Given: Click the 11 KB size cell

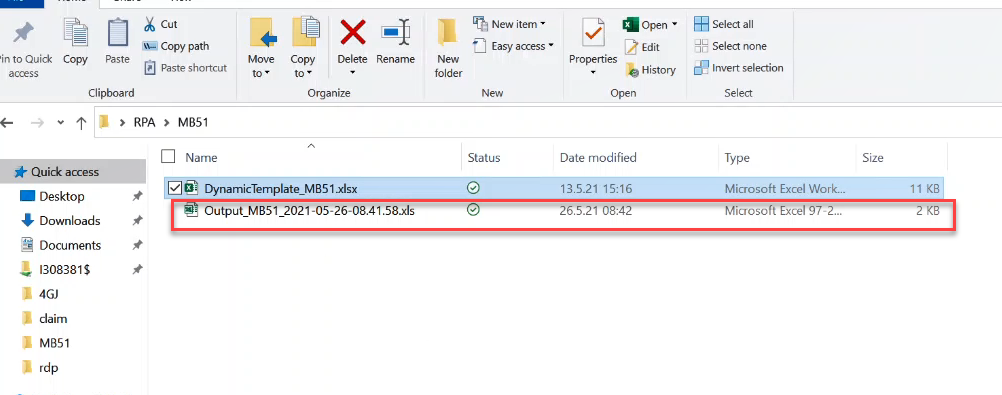Looking at the screenshot, I should pos(925,189).
